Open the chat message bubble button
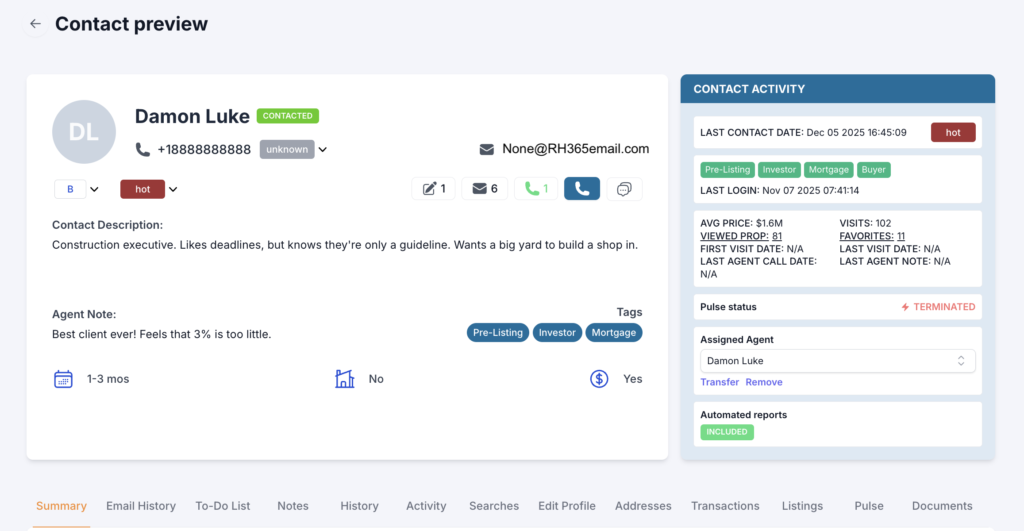This screenshot has width=1024, height=531. (624, 189)
